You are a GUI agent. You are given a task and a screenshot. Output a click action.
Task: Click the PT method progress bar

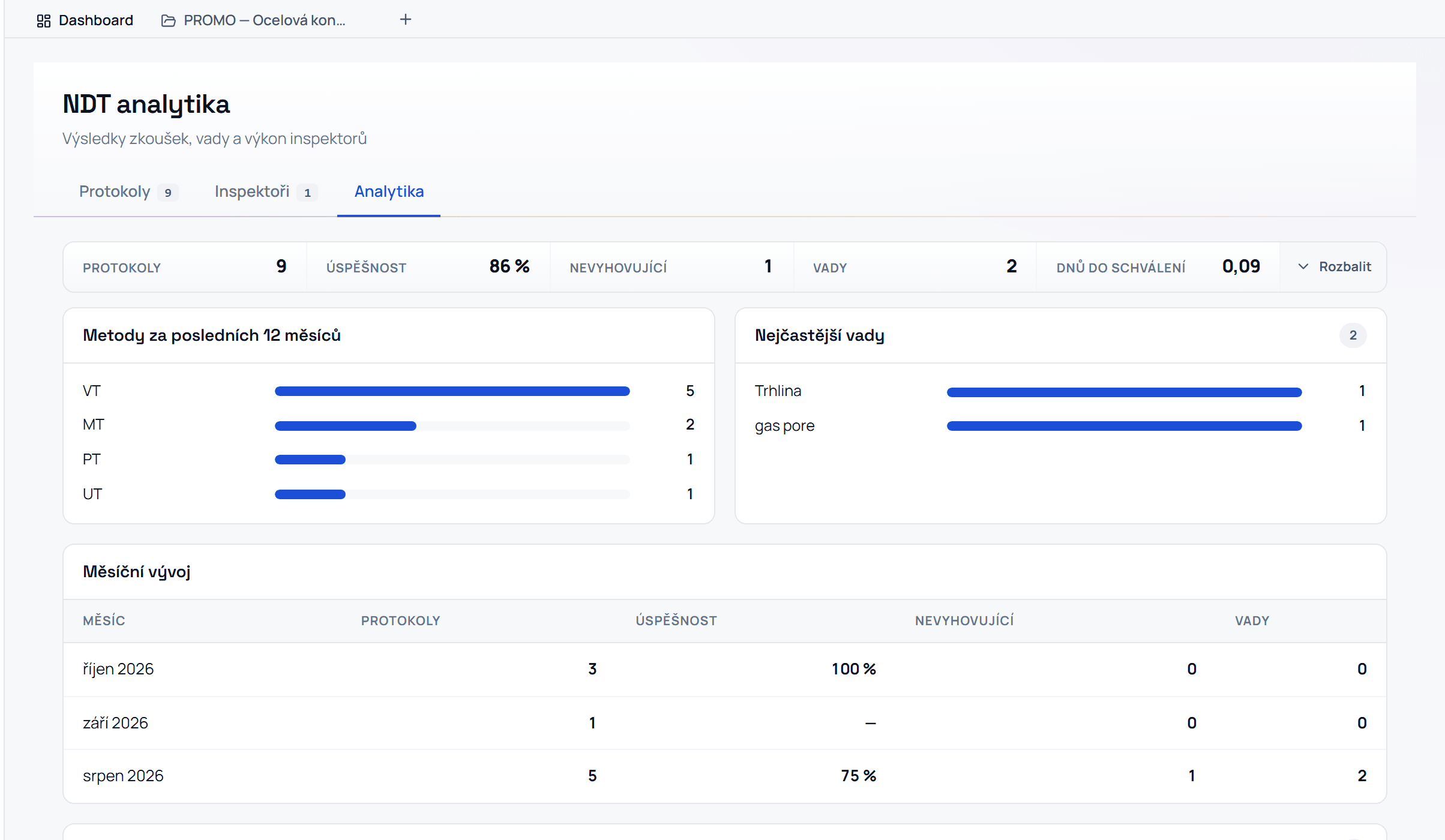(452, 460)
